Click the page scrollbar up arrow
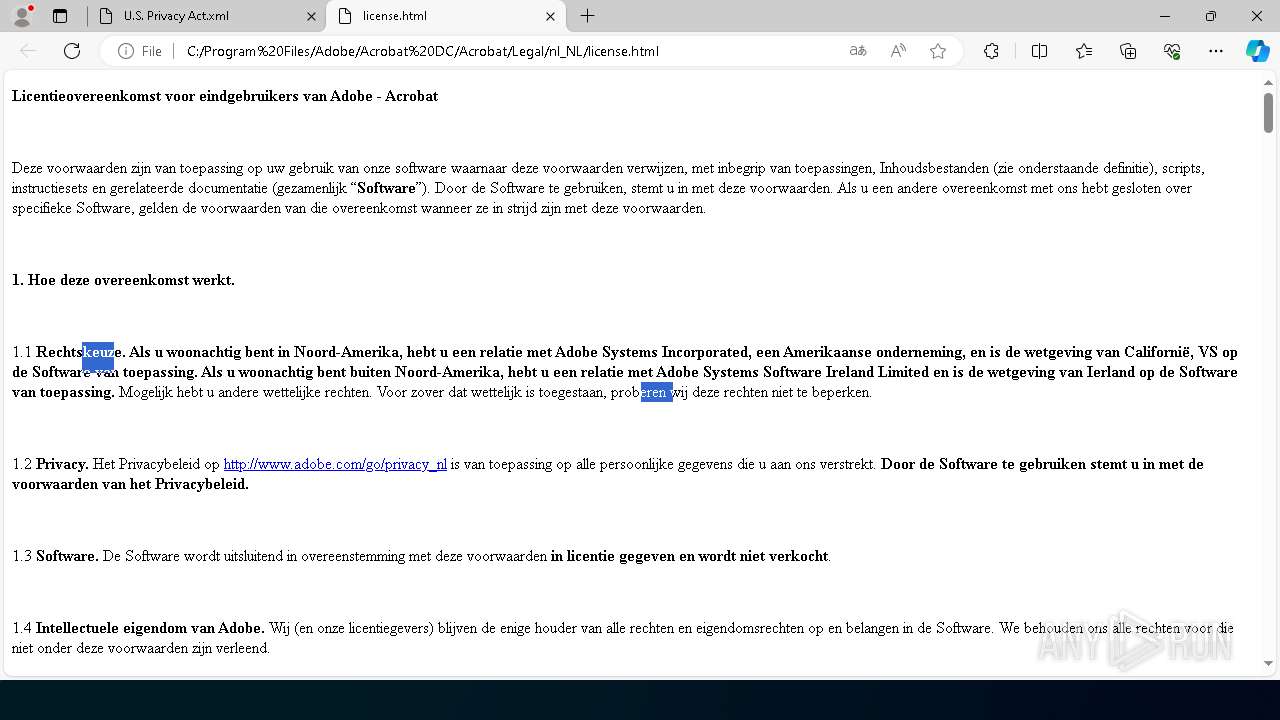Screen dimensions: 1280x720 (x=1268, y=82)
